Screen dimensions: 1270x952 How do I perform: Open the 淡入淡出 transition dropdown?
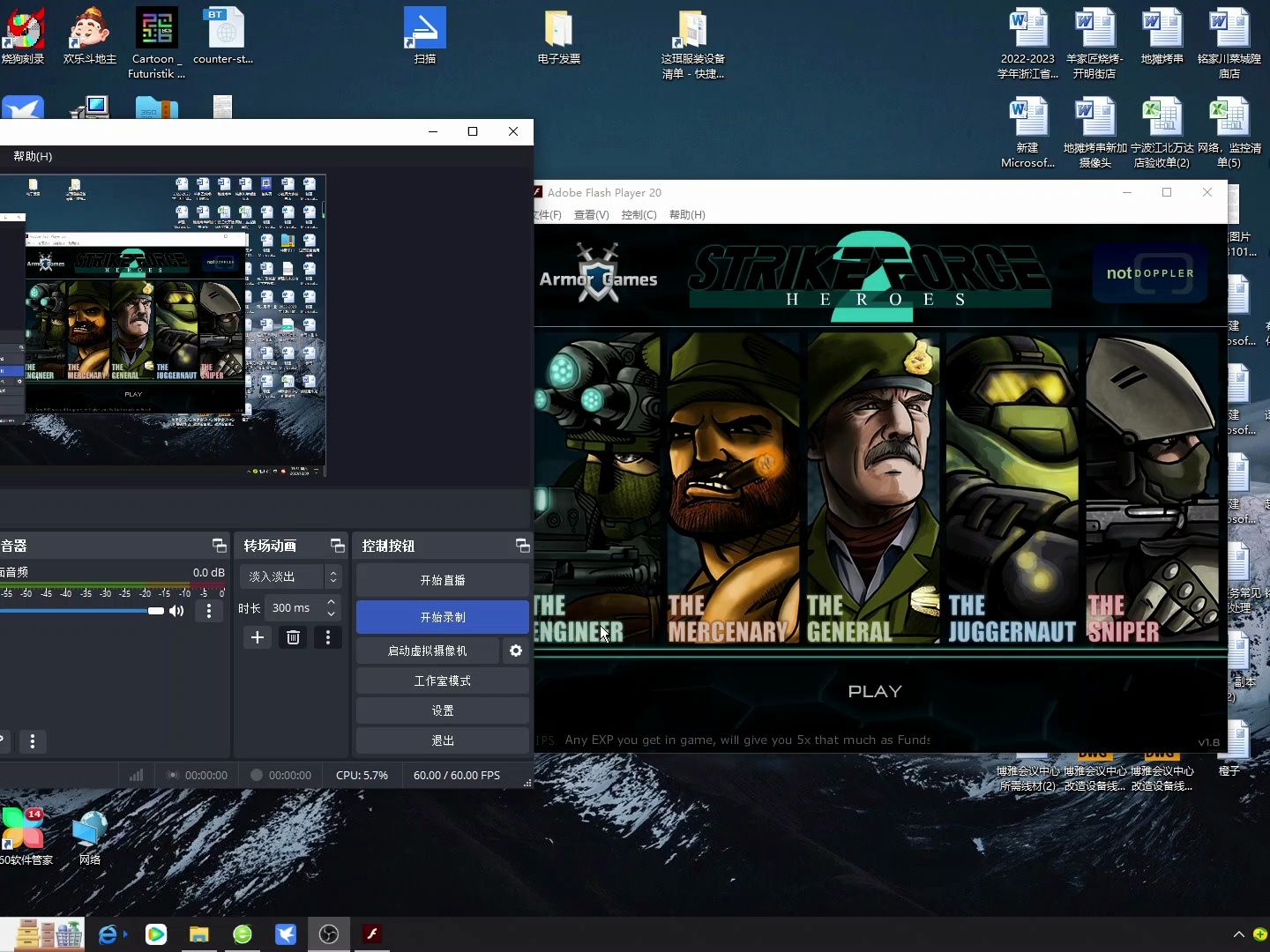(x=291, y=576)
